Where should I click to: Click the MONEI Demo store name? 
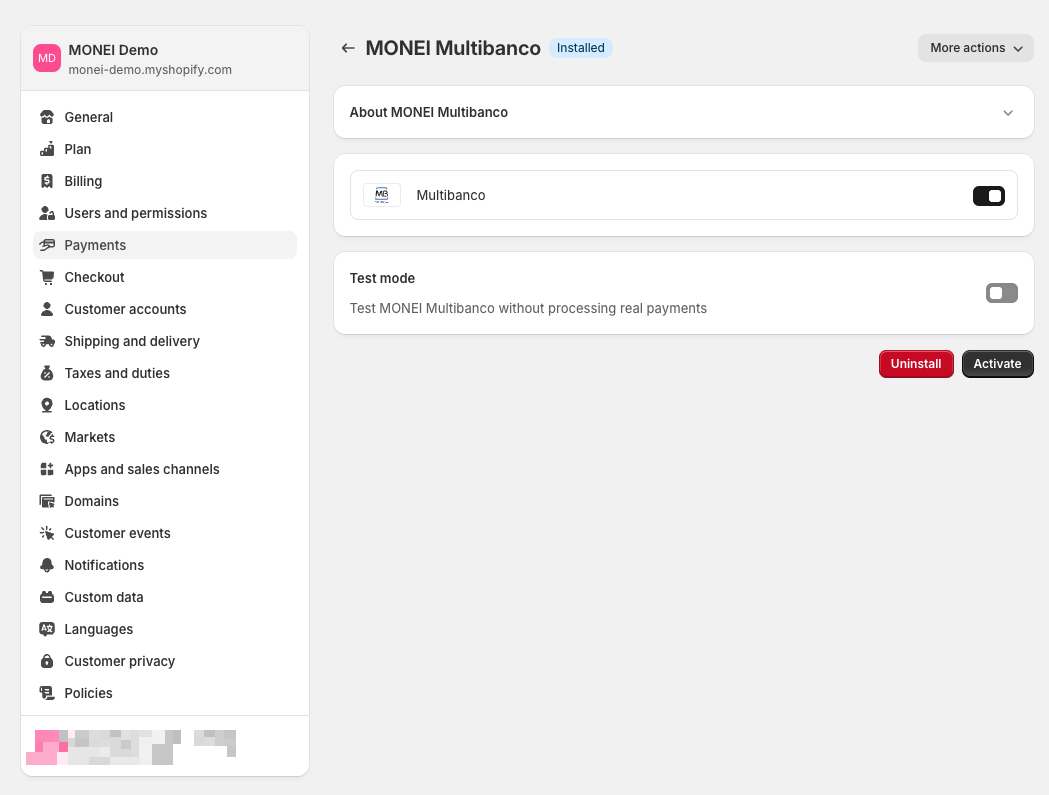tap(113, 50)
